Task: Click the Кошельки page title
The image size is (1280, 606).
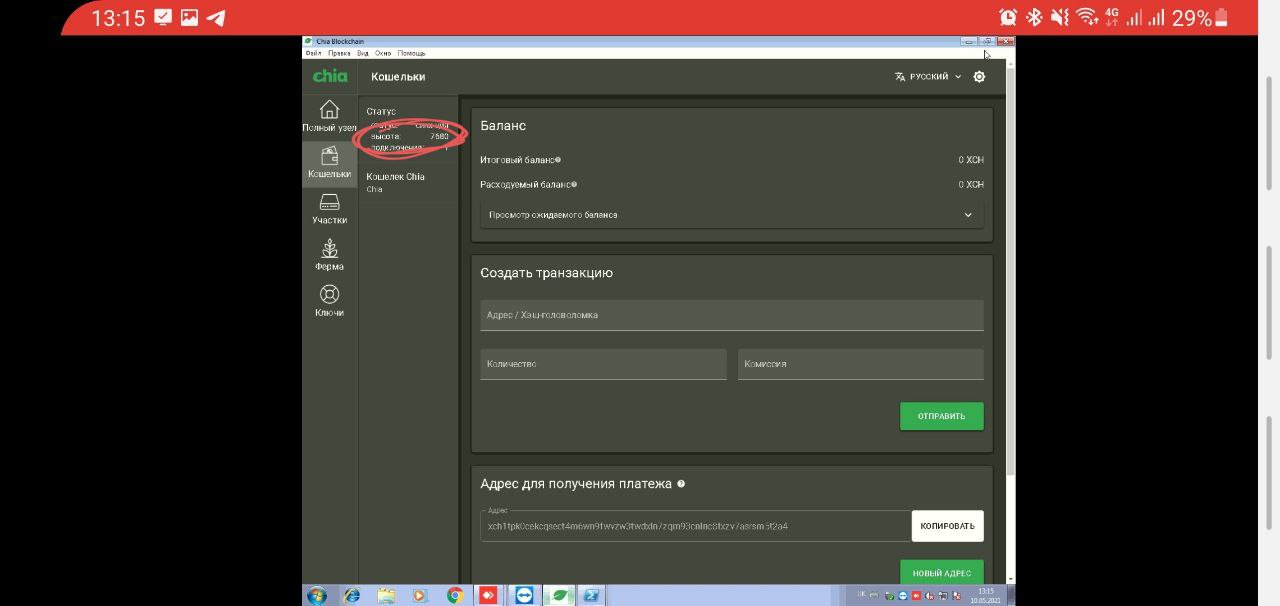Action: click(x=398, y=77)
